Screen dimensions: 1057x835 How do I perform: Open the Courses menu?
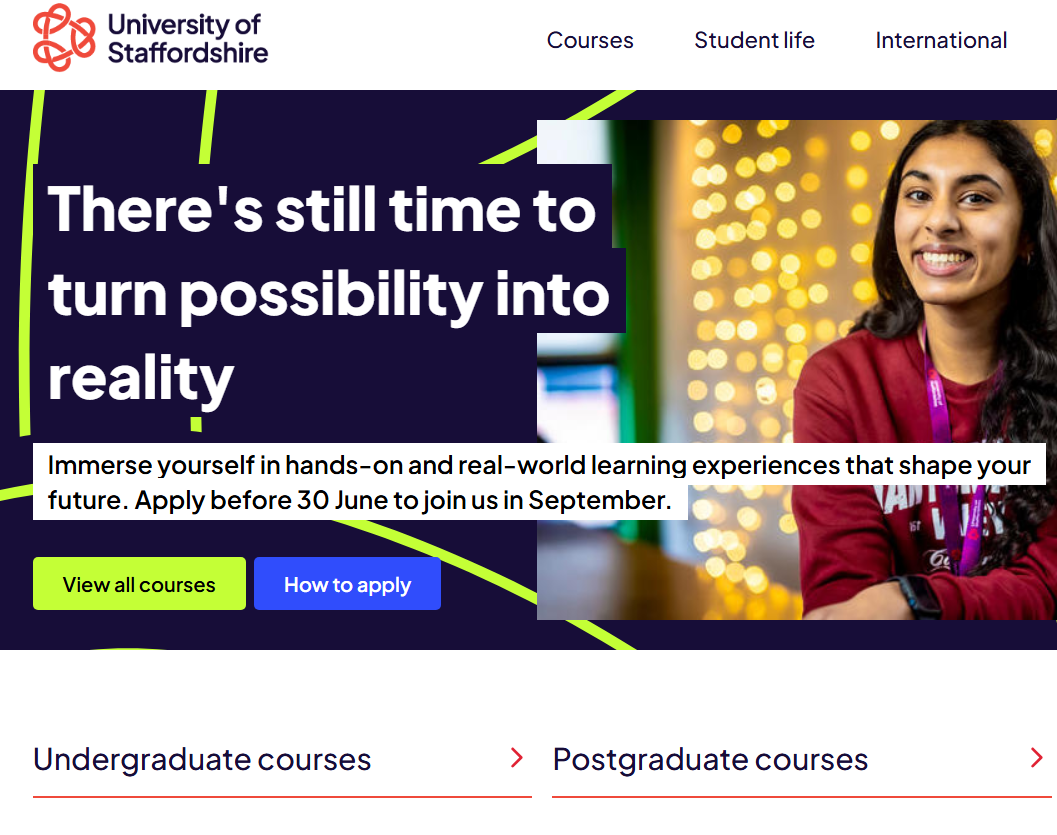coord(590,40)
